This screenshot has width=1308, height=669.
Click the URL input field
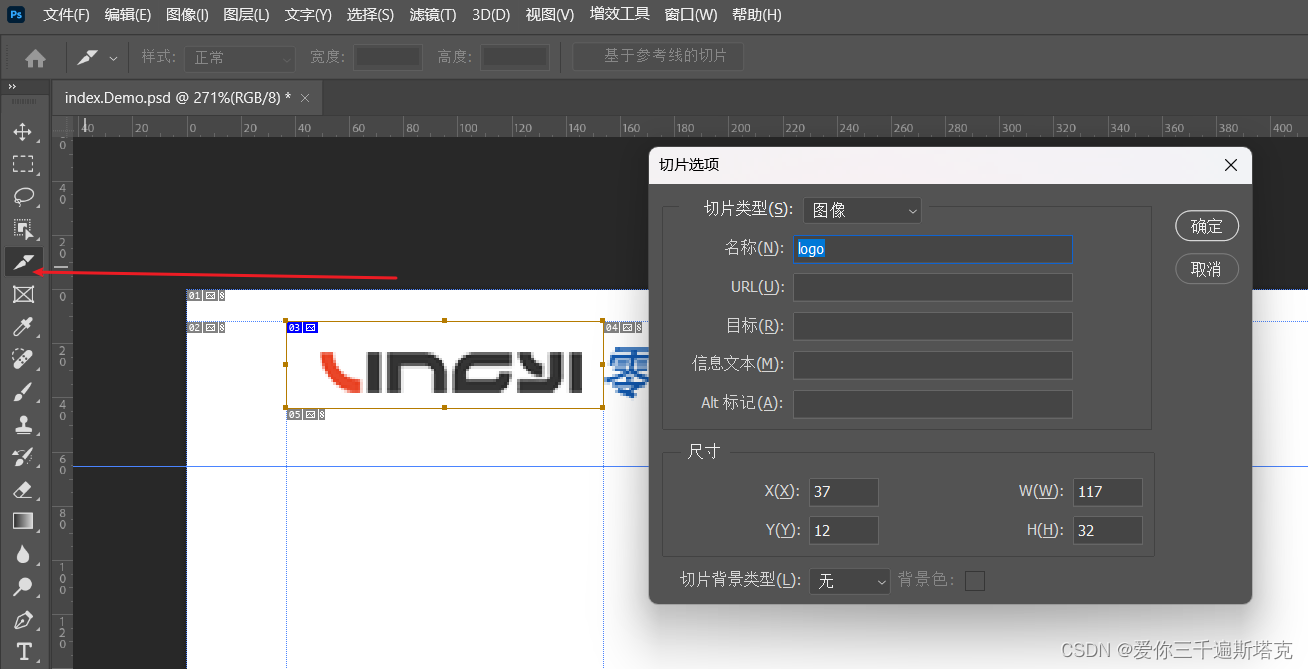coord(933,288)
